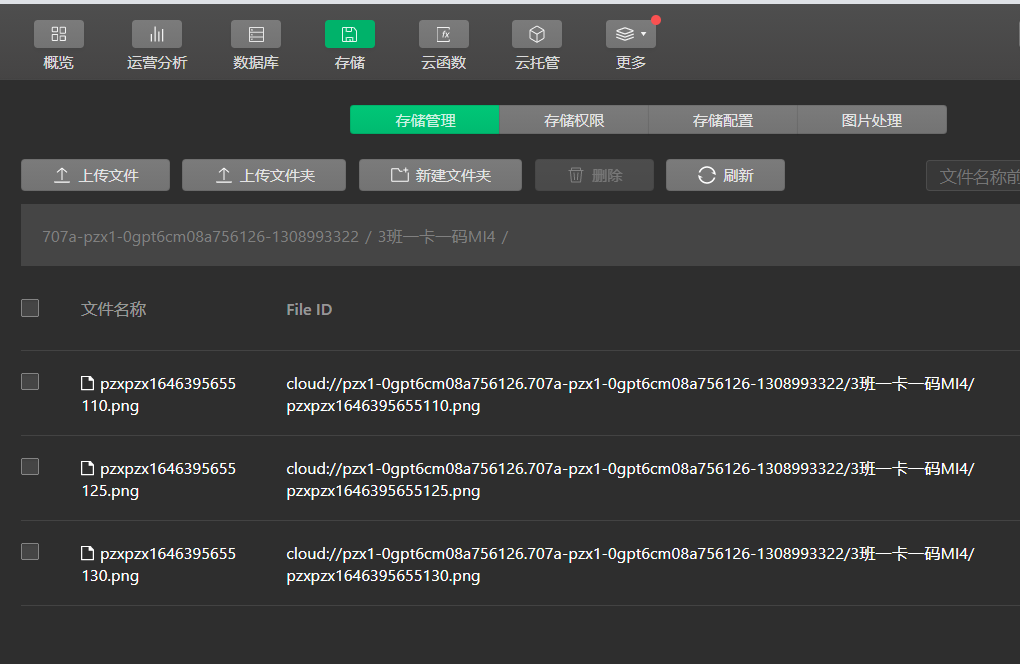Go to root path 707a-pzx1-0gpt6cm08a756126-1308993322
This screenshot has height=664, width=1020.
pos(200,236)
